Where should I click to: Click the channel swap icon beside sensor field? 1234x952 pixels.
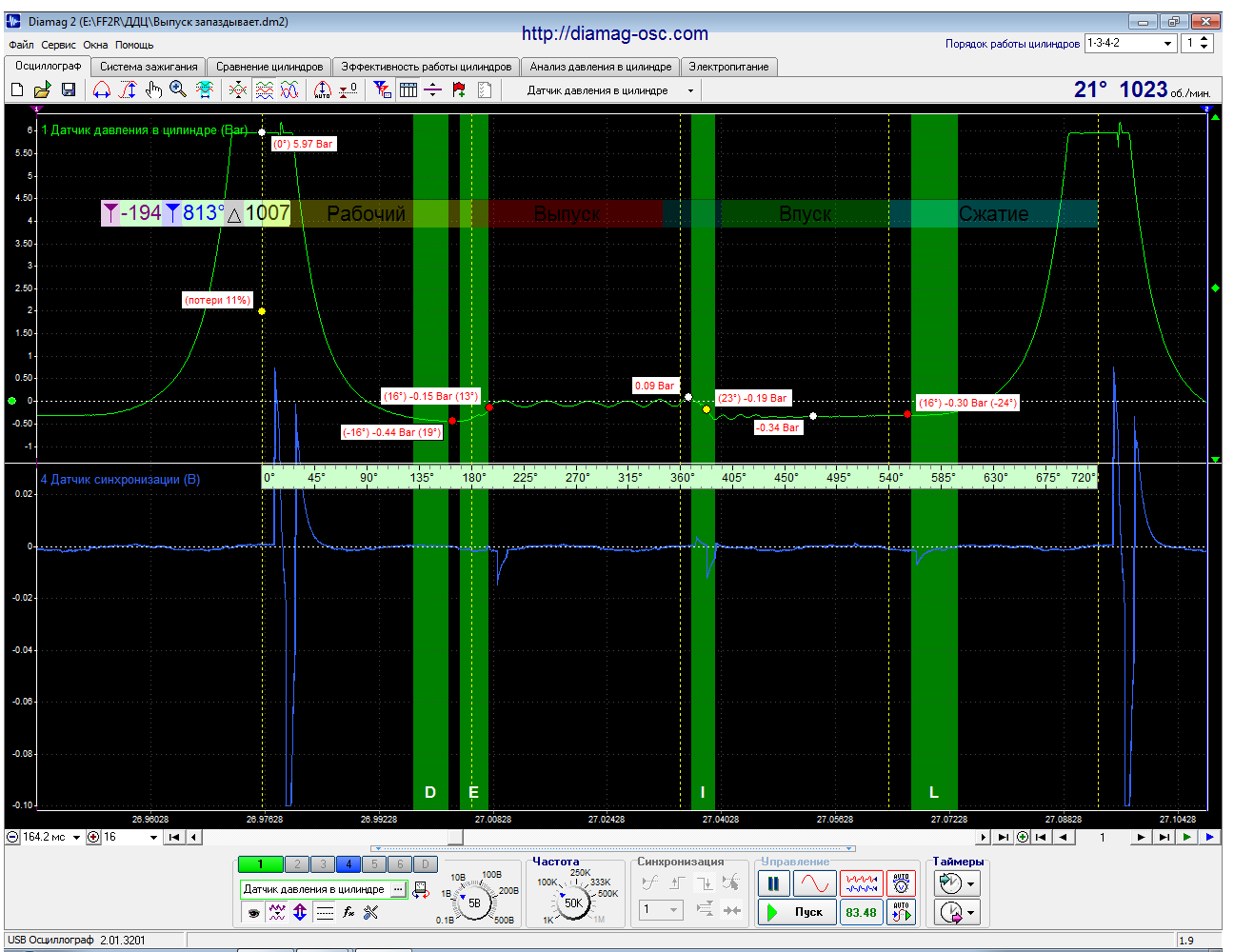point(421,889)
